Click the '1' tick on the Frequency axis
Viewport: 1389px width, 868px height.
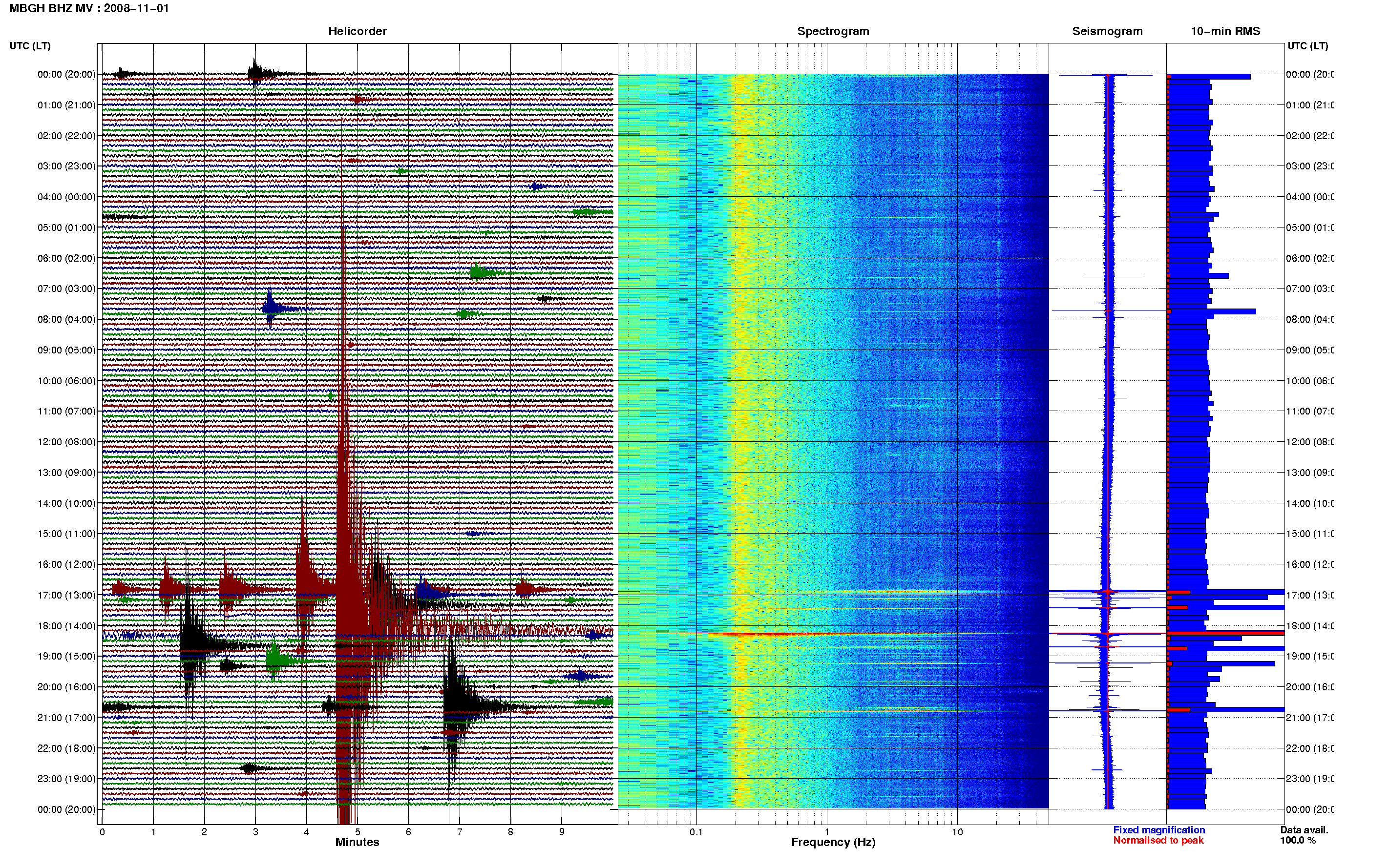(827, 832)
